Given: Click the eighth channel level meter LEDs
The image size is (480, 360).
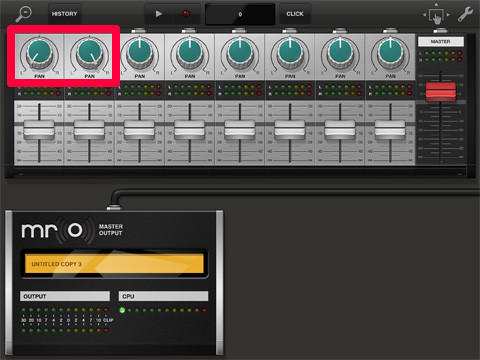Looking at the screenshot, I should point(390,90).
